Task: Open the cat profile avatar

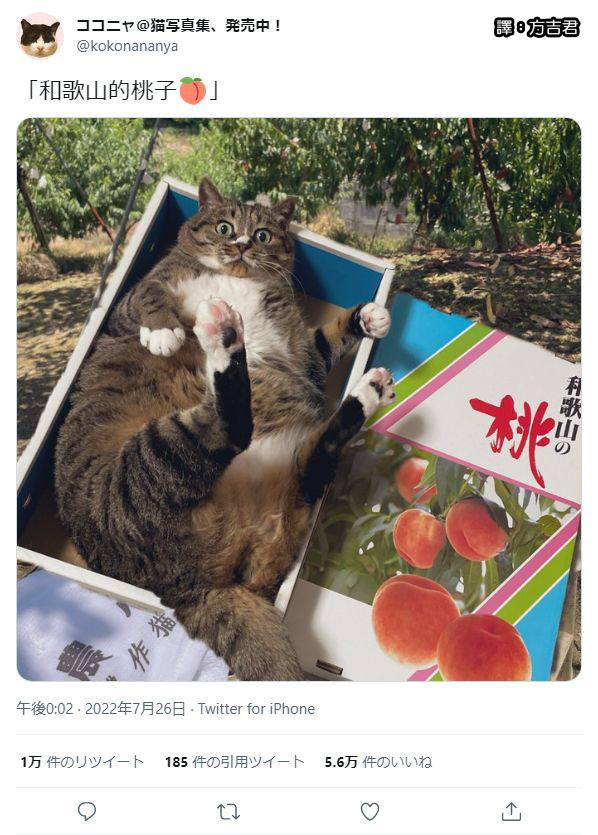Action: (40, 36)
